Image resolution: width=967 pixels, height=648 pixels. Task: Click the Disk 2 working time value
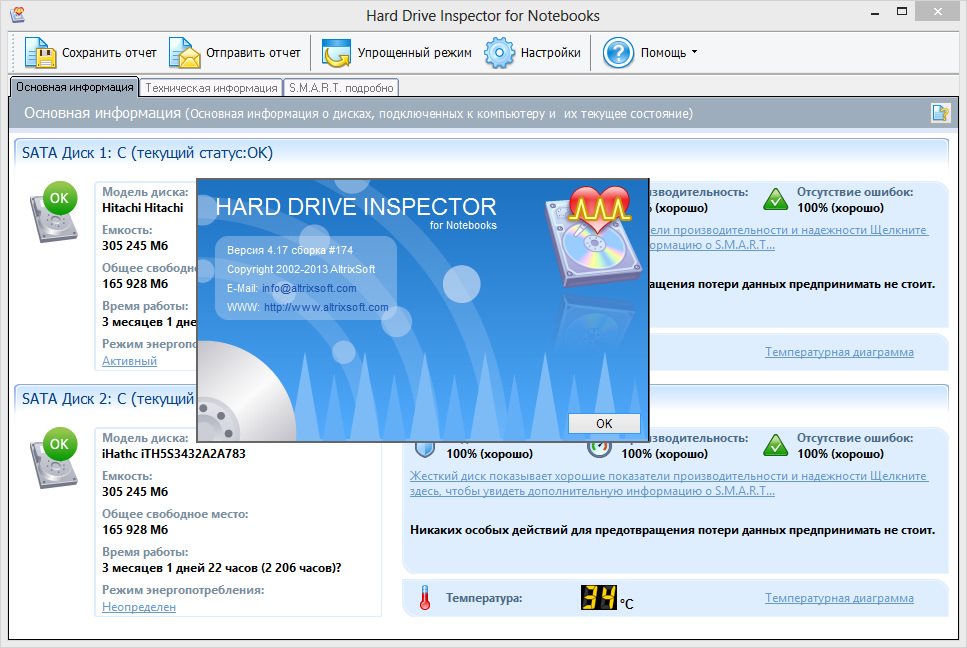[221, 568]
